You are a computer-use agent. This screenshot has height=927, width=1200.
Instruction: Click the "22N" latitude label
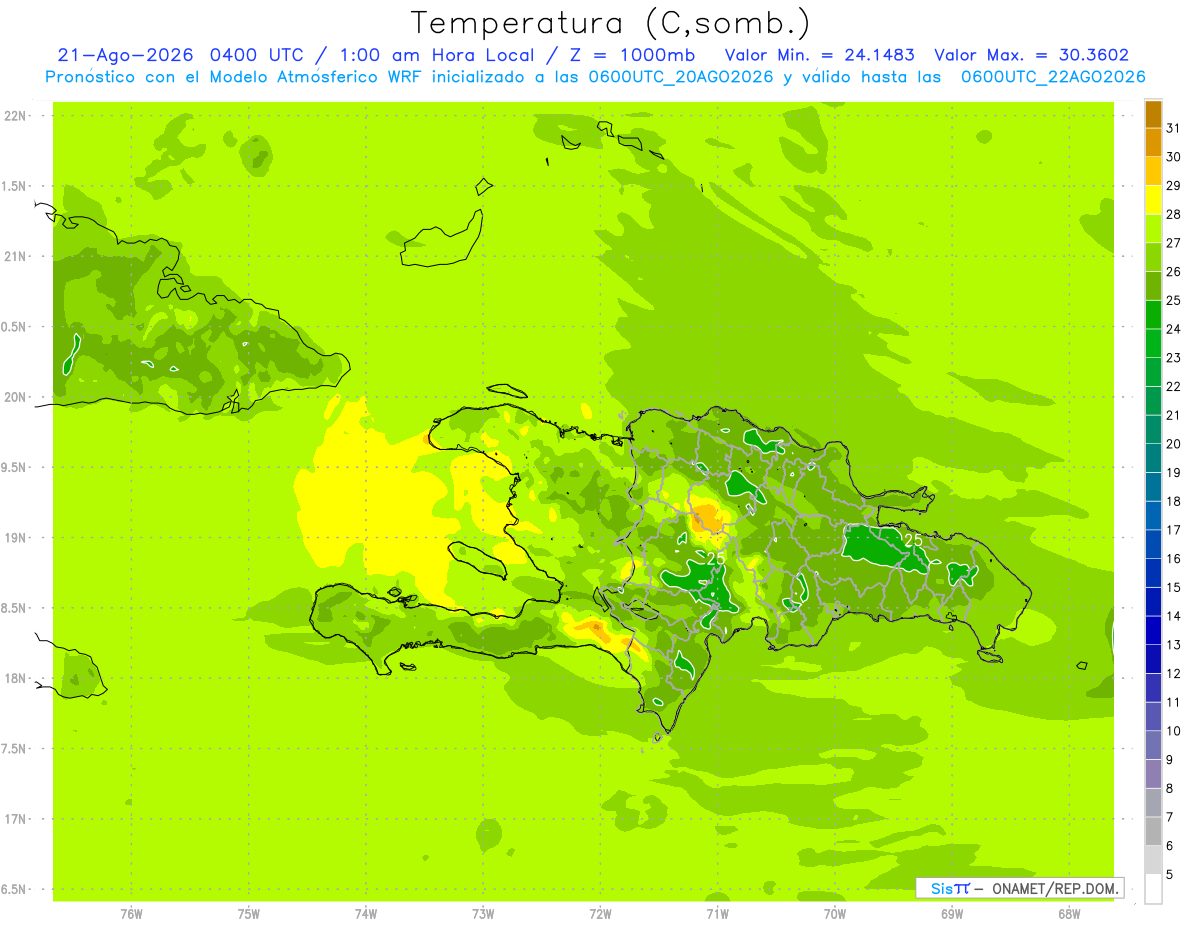pyautogui.click(x=16, y=116)
